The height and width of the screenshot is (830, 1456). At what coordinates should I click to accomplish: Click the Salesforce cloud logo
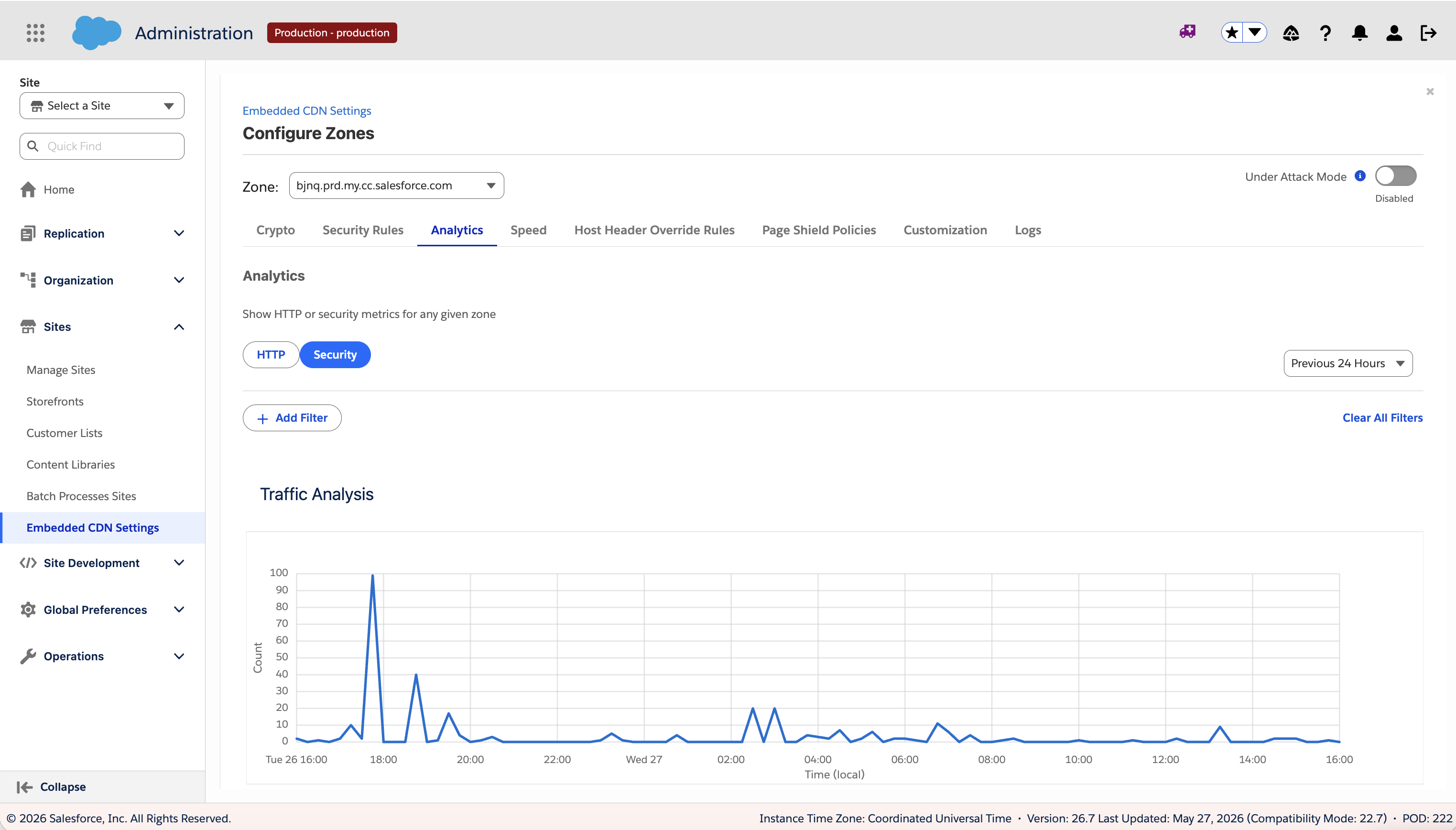[96, 33]
